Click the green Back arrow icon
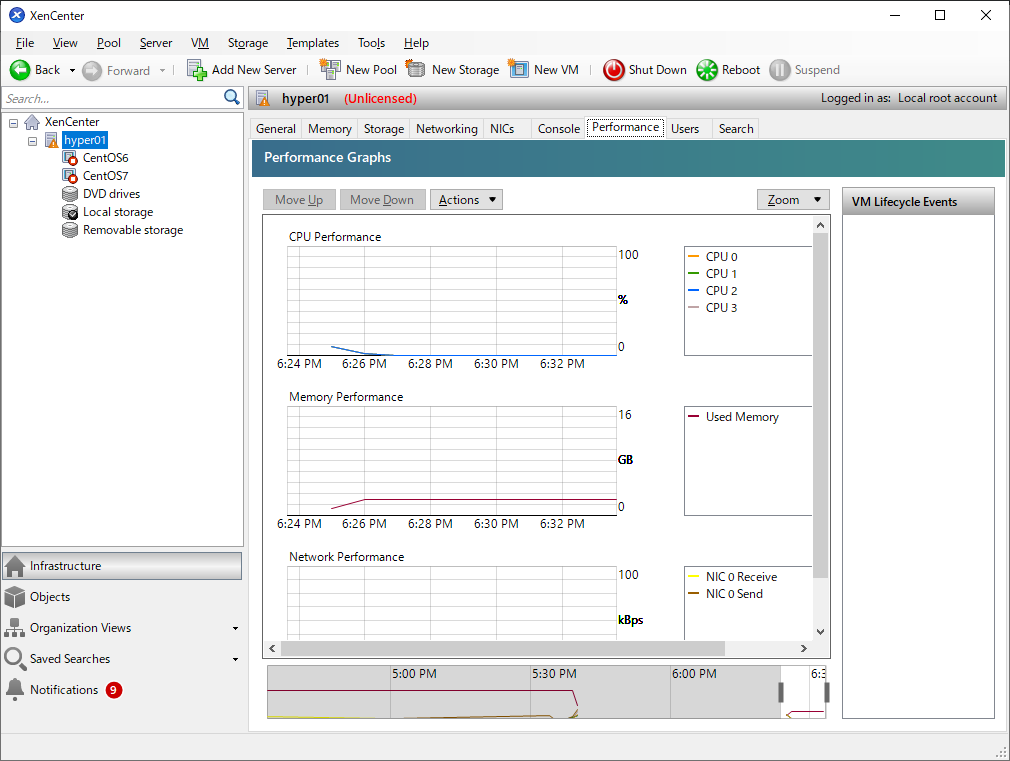 click(x=20, y=70)
